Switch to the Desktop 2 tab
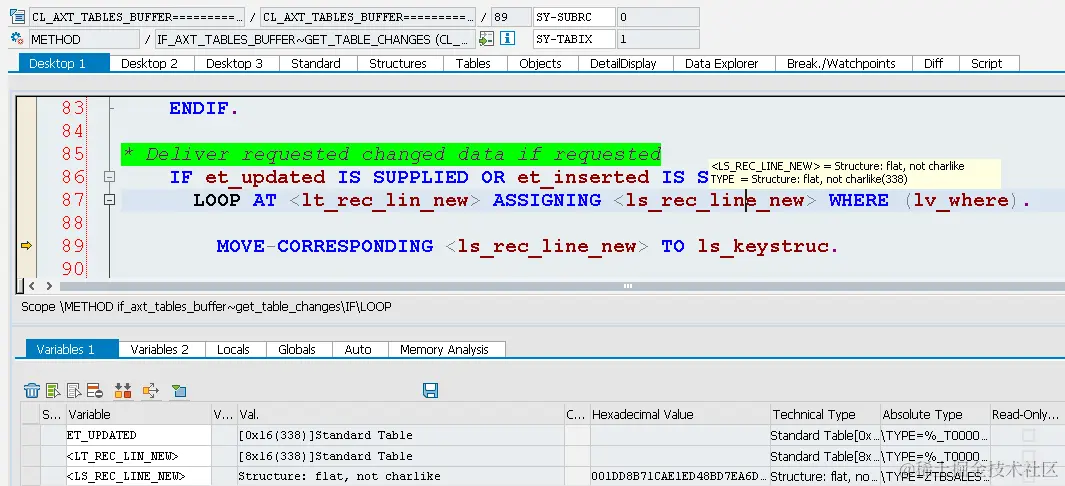Screen dimensions: 1065x486 click(149, 63)
